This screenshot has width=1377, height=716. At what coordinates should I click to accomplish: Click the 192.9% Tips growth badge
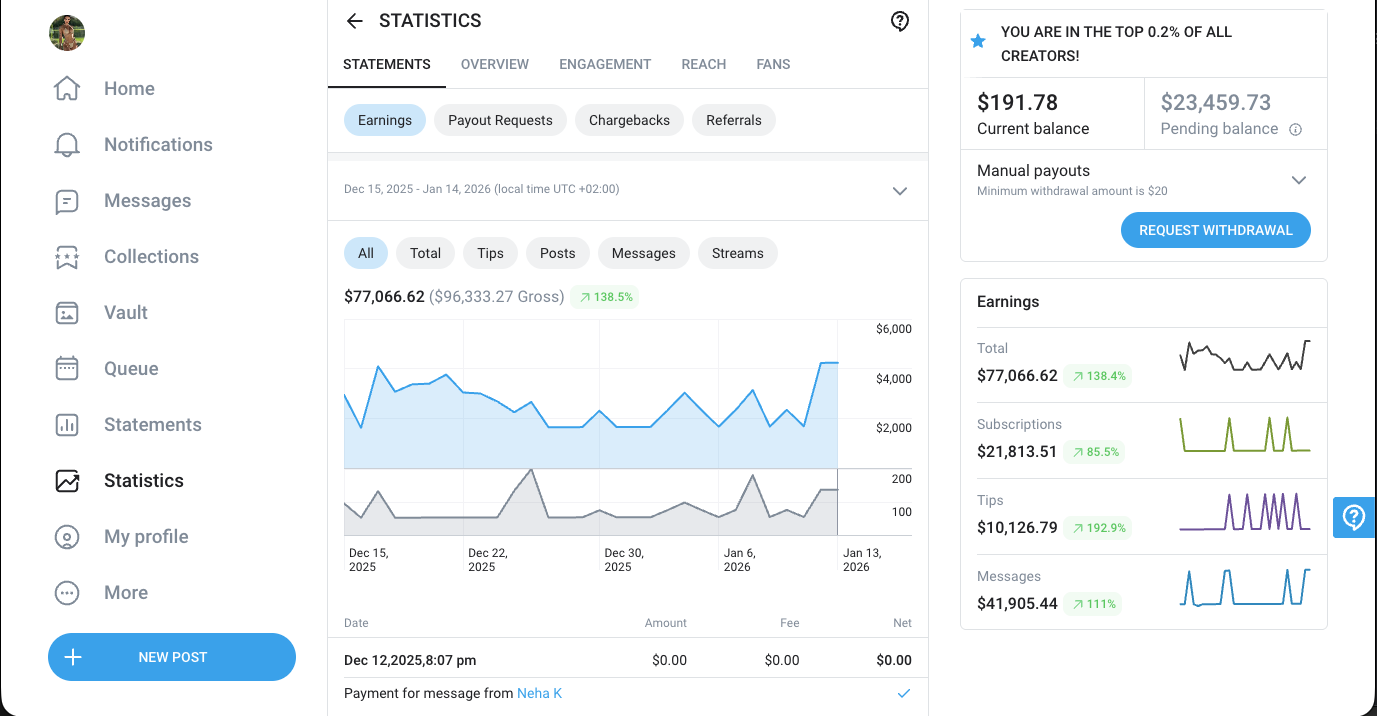coord(1097,528)
